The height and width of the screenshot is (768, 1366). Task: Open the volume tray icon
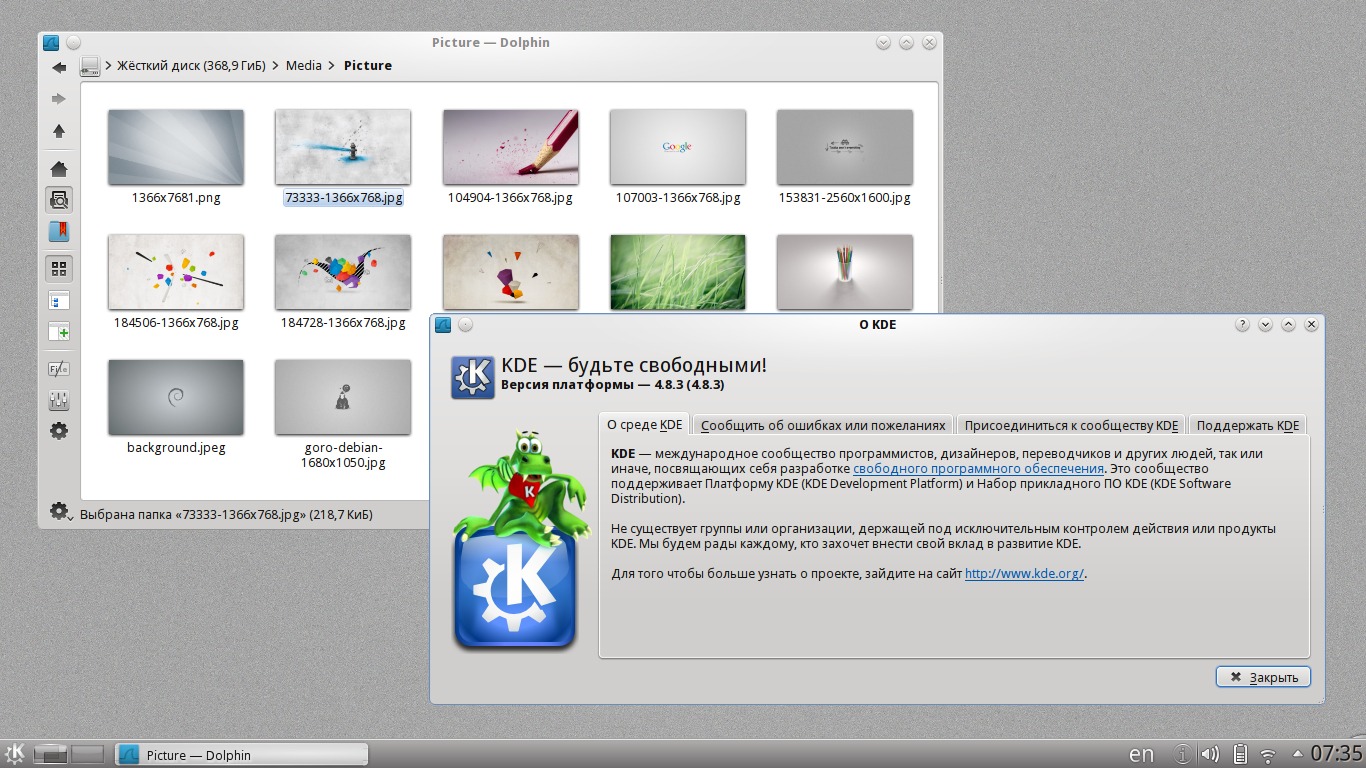(x=1210, y=754)
